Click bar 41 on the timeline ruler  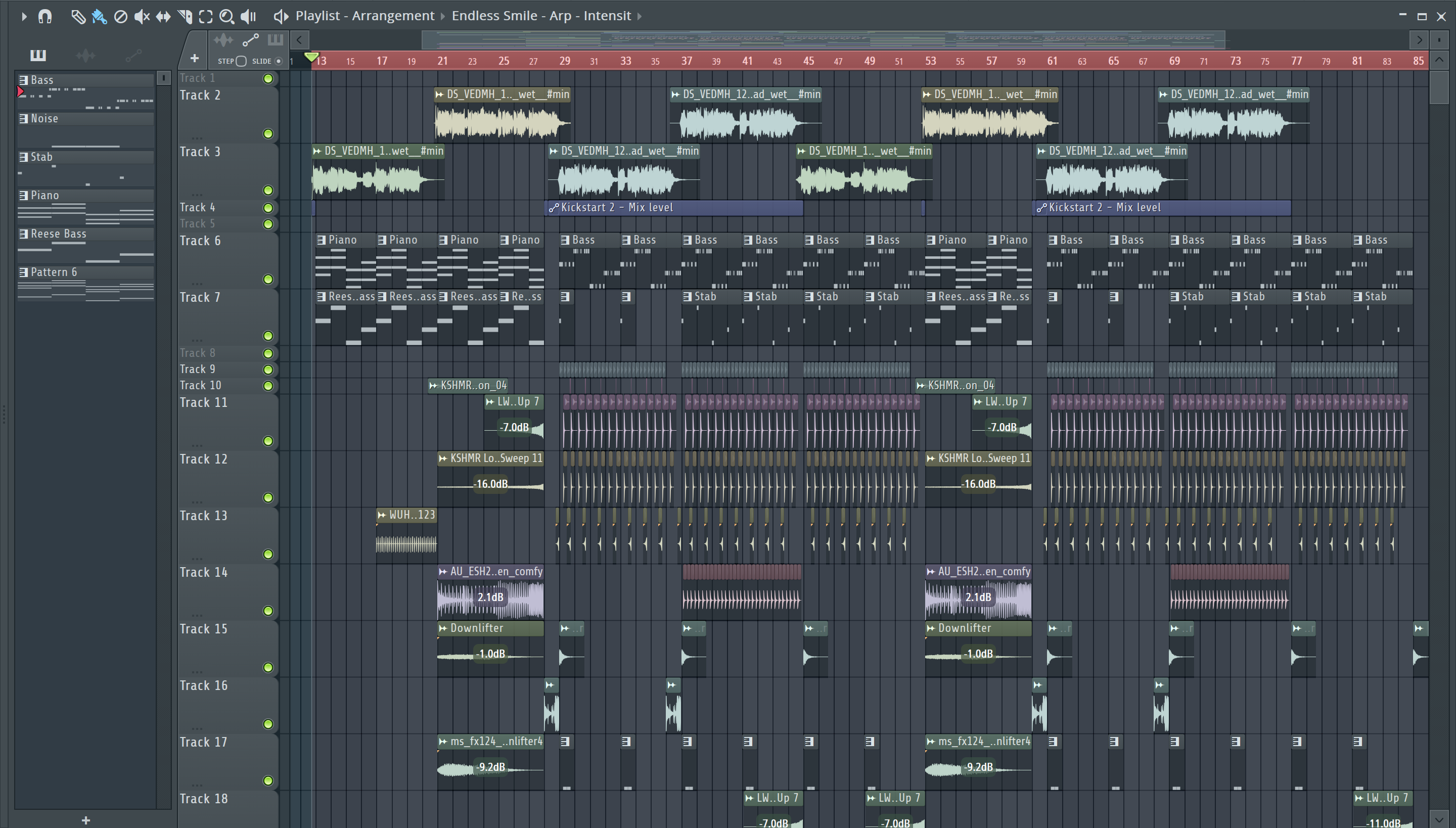coord(747,61)
